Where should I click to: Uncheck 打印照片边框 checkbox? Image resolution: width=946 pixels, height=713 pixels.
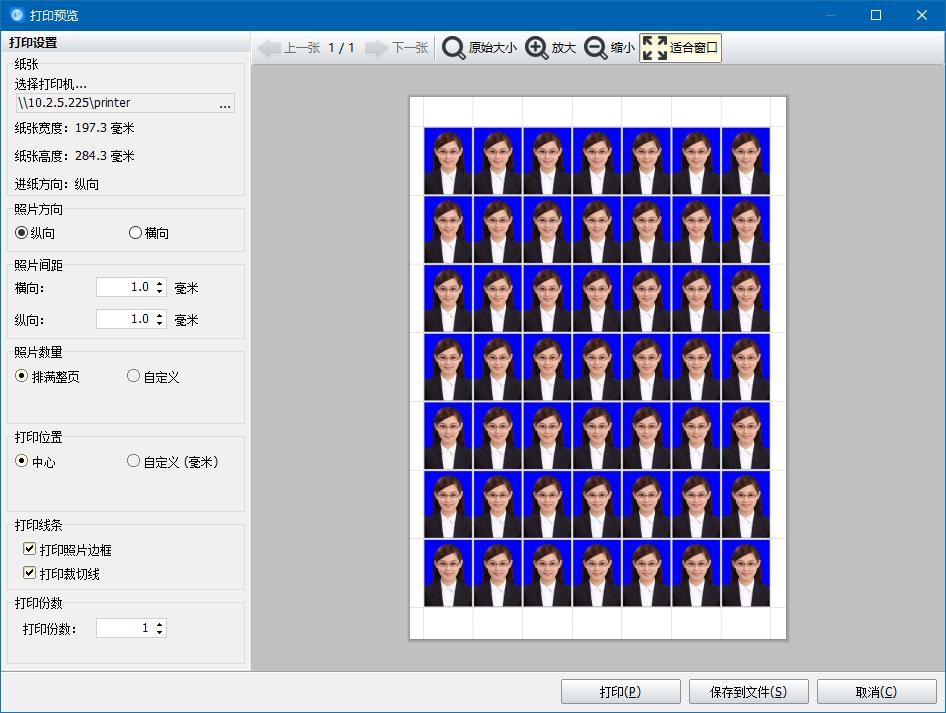click(29, 548)
